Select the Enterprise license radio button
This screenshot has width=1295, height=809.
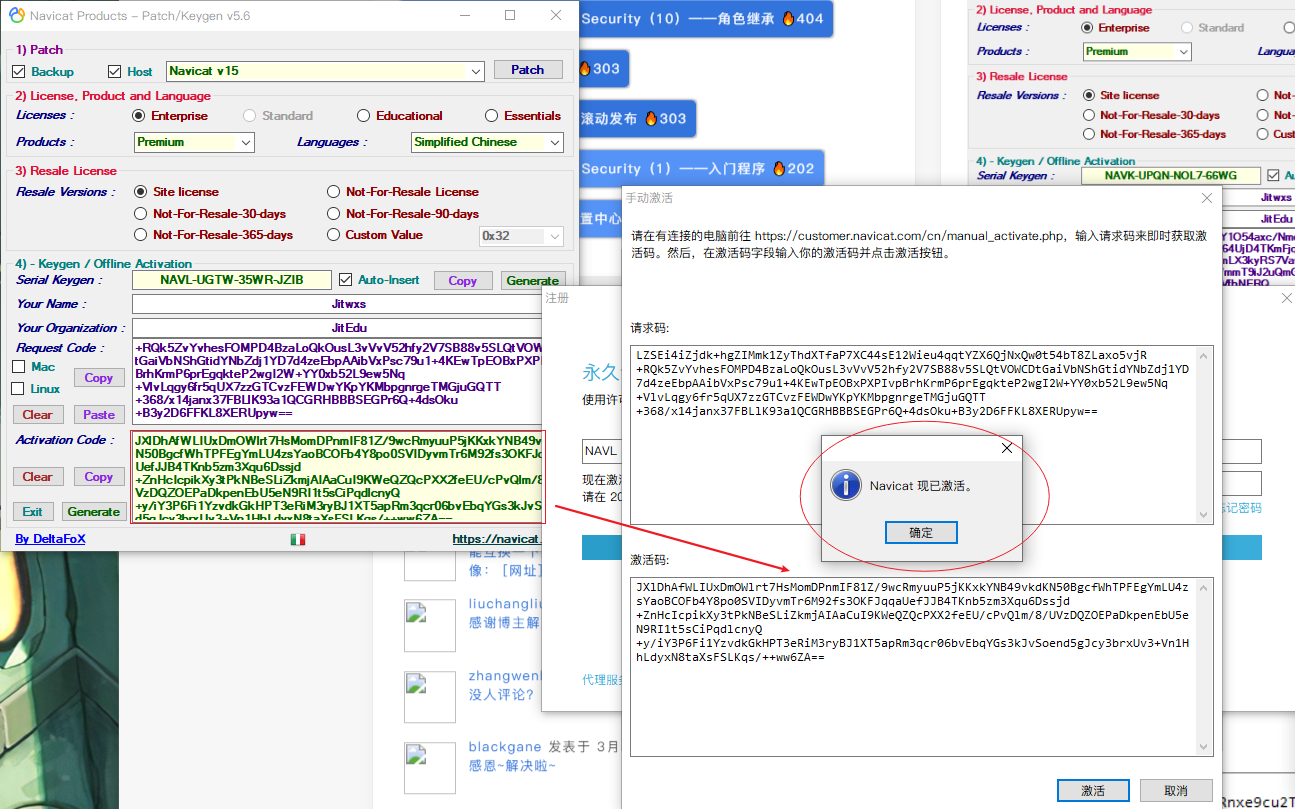pos(139,116)
